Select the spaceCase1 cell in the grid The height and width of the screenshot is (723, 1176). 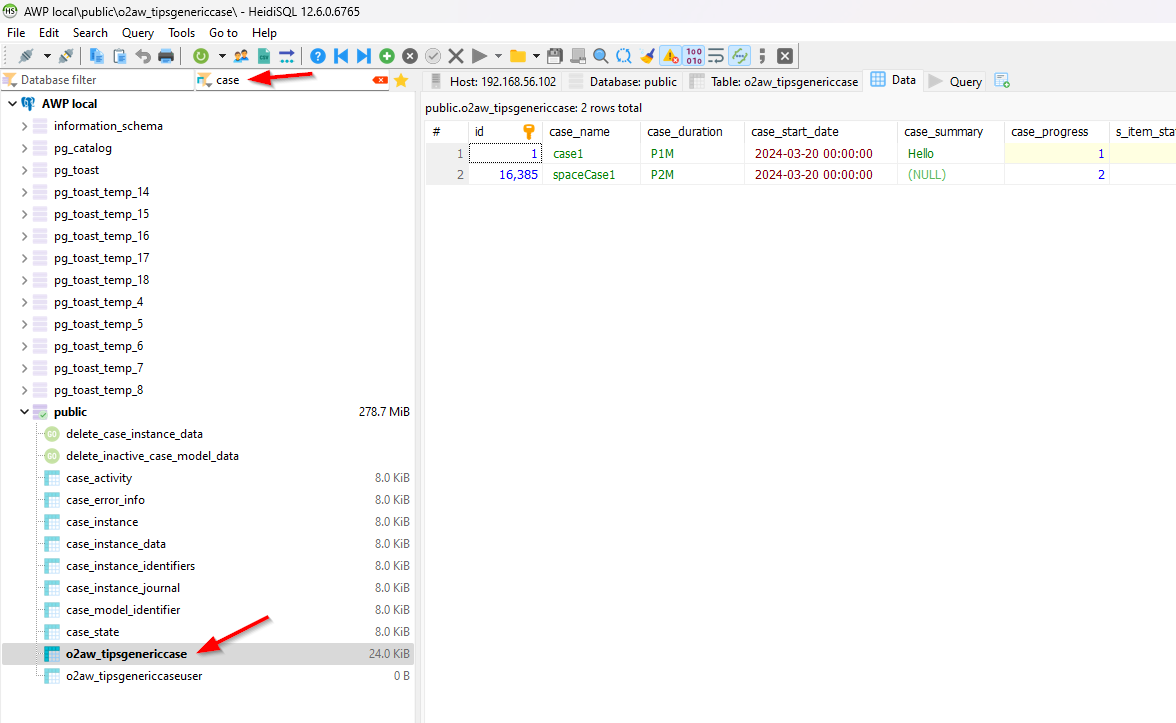pyautogui.click(x=584, y=174)
